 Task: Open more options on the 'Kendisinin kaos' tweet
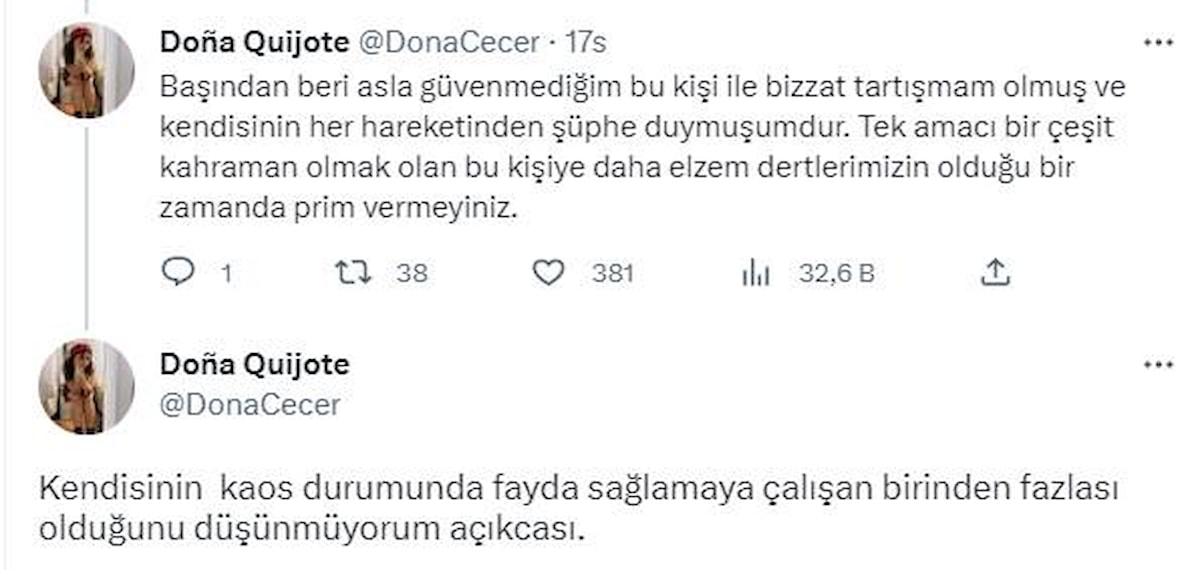tap(1158, 365)
